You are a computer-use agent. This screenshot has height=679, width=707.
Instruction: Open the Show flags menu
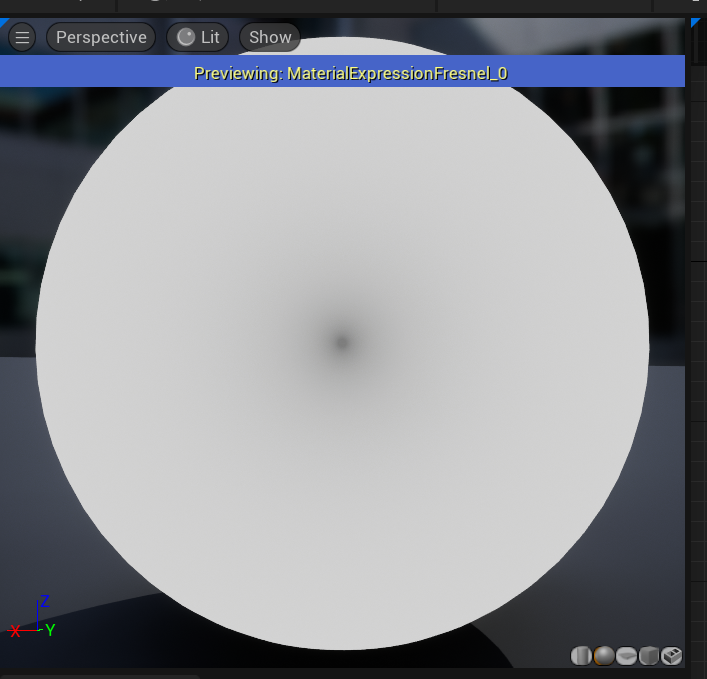point(270,37)
